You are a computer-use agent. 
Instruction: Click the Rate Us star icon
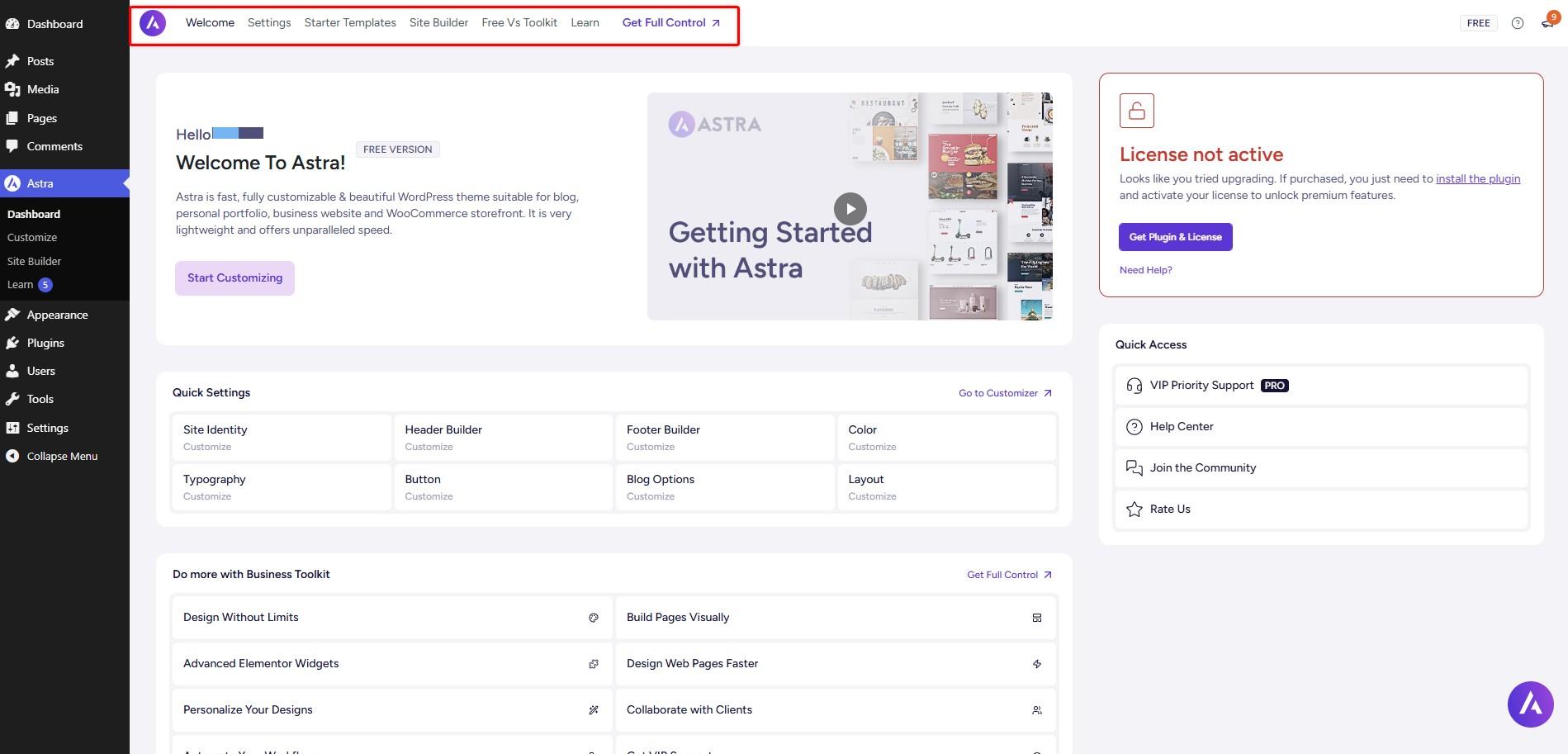[1135, 510]
